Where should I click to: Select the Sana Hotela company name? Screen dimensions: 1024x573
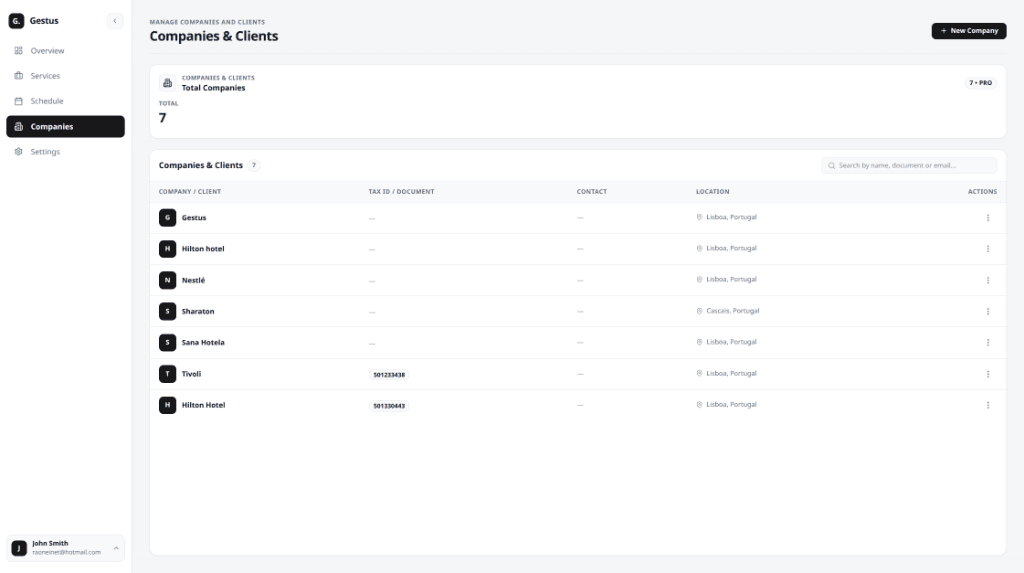click(203, 342)
